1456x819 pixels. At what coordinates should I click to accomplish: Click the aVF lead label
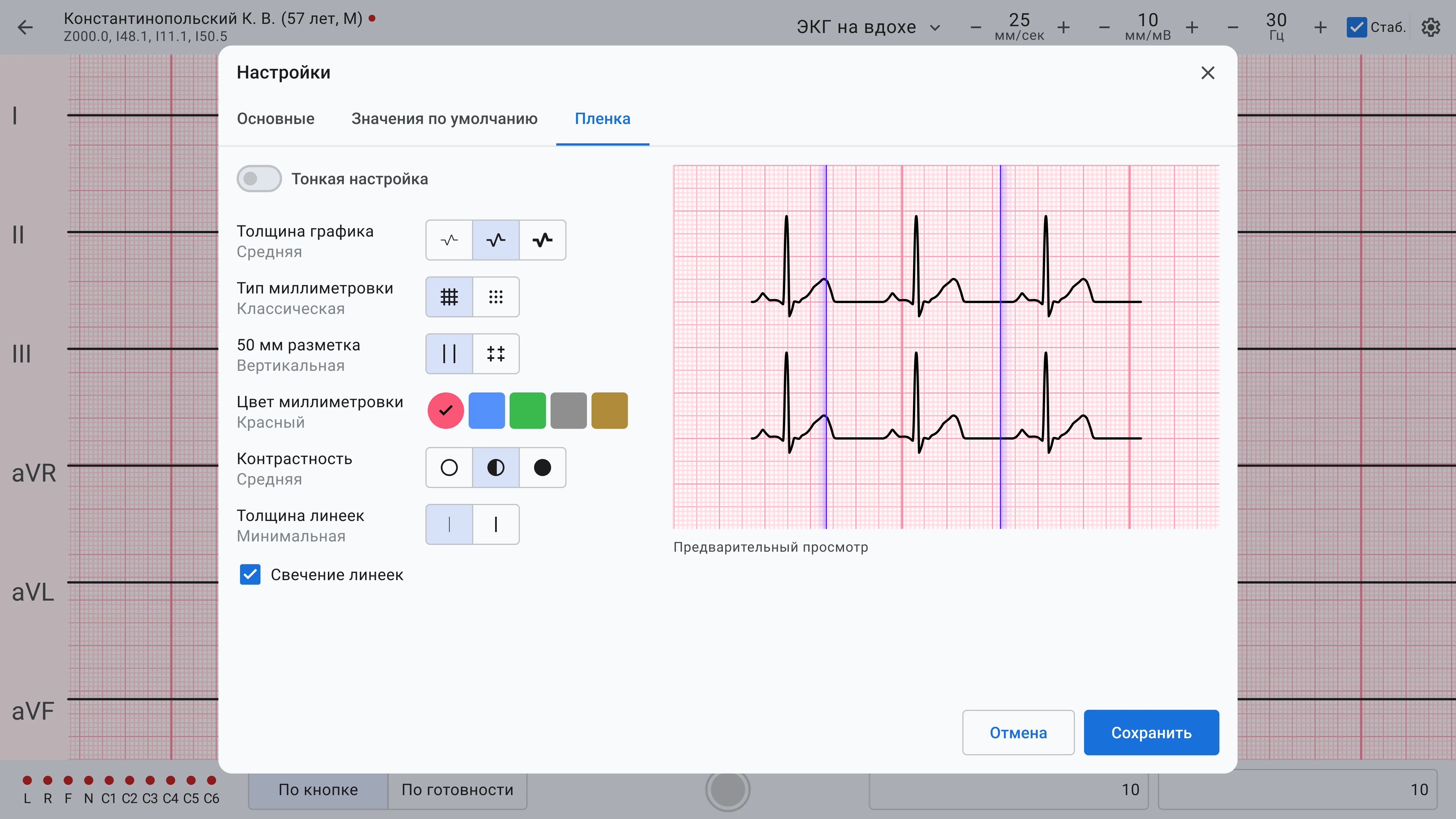click(x=33, y=712)
